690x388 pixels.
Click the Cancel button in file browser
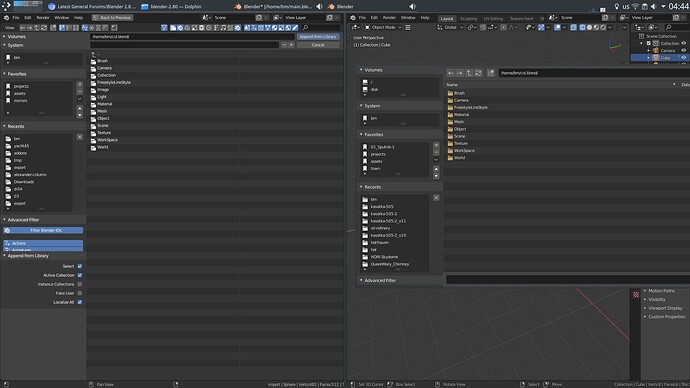pyautogui.click(x=318, y=45)
